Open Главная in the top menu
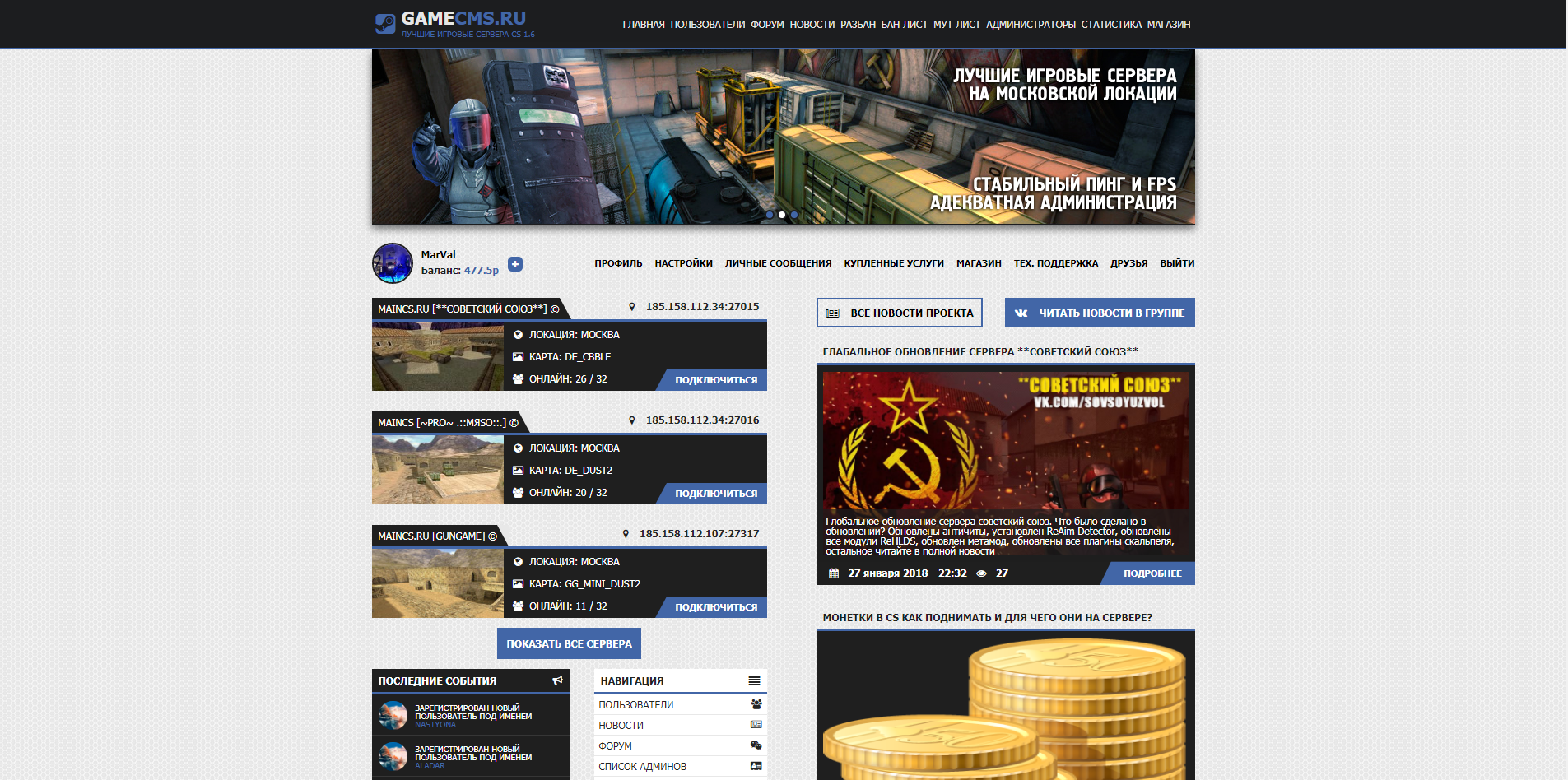The height and width of the screenshot is (780, 1568). tap(644, 25)
